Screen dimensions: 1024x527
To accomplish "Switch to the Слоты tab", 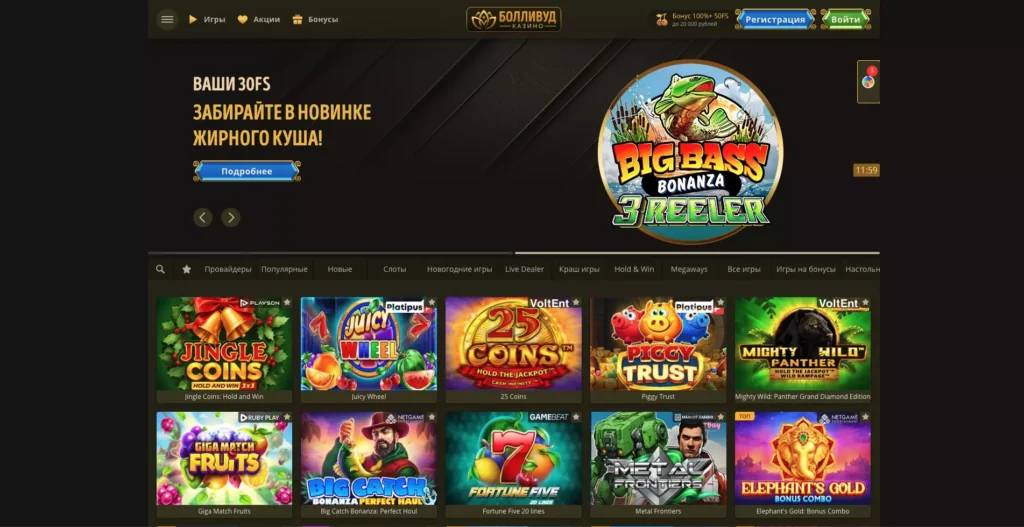I will tap(394, 269).
